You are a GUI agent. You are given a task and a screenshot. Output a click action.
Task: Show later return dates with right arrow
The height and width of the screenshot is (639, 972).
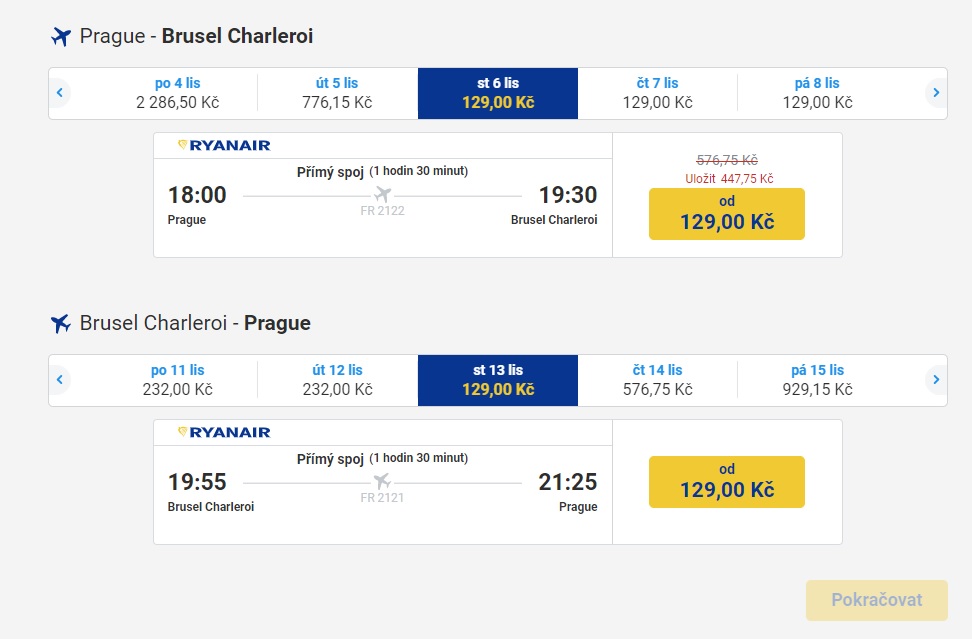click(x=936, y=379)
